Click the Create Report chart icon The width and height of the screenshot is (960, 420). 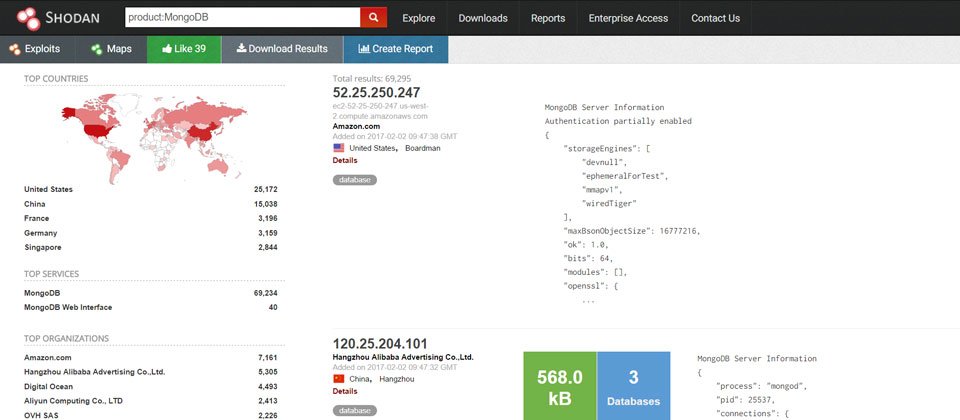click(x=364, y=49)
